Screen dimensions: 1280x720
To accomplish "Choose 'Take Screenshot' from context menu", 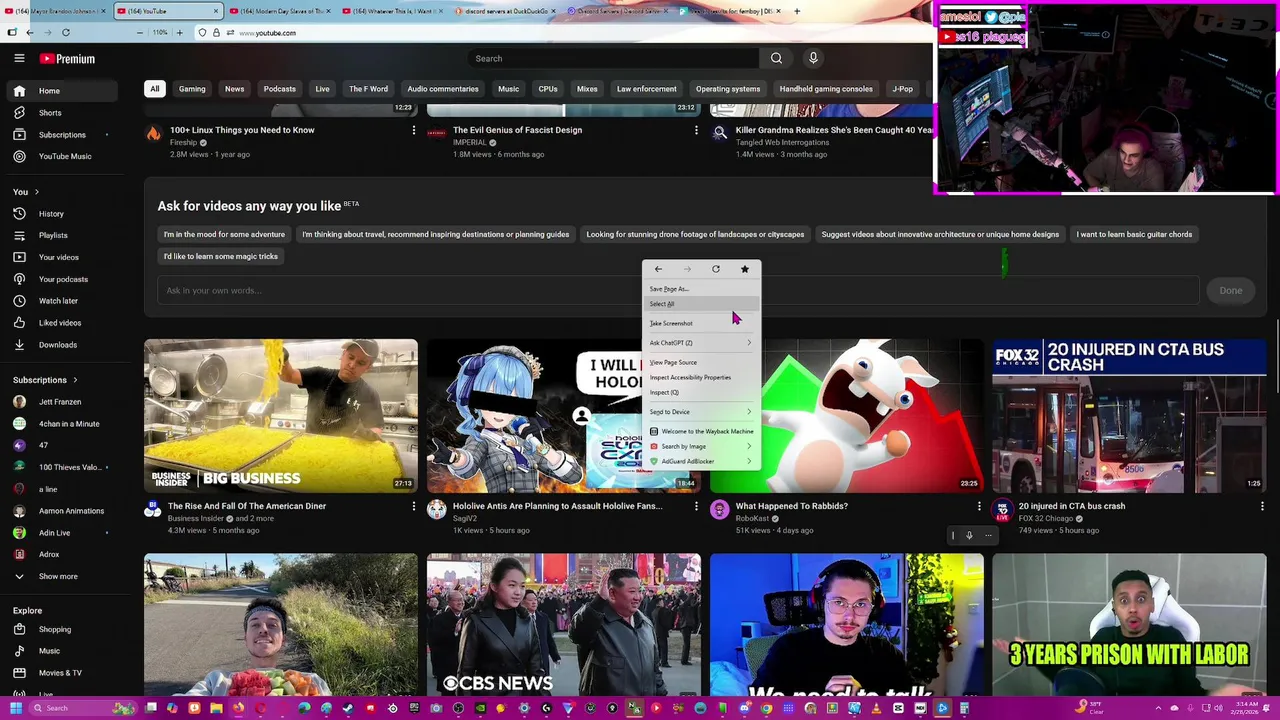I will pos(701,323).
